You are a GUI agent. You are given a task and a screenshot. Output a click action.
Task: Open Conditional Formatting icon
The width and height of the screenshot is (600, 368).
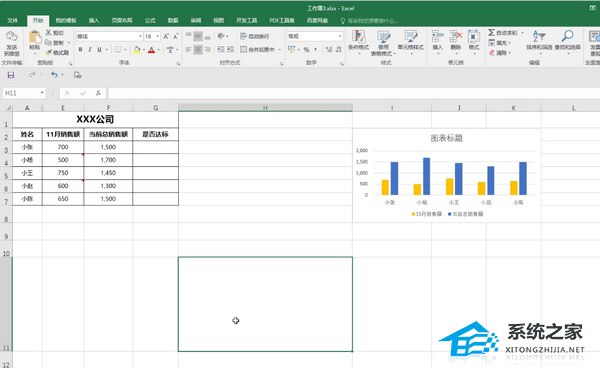click(358, 37)
